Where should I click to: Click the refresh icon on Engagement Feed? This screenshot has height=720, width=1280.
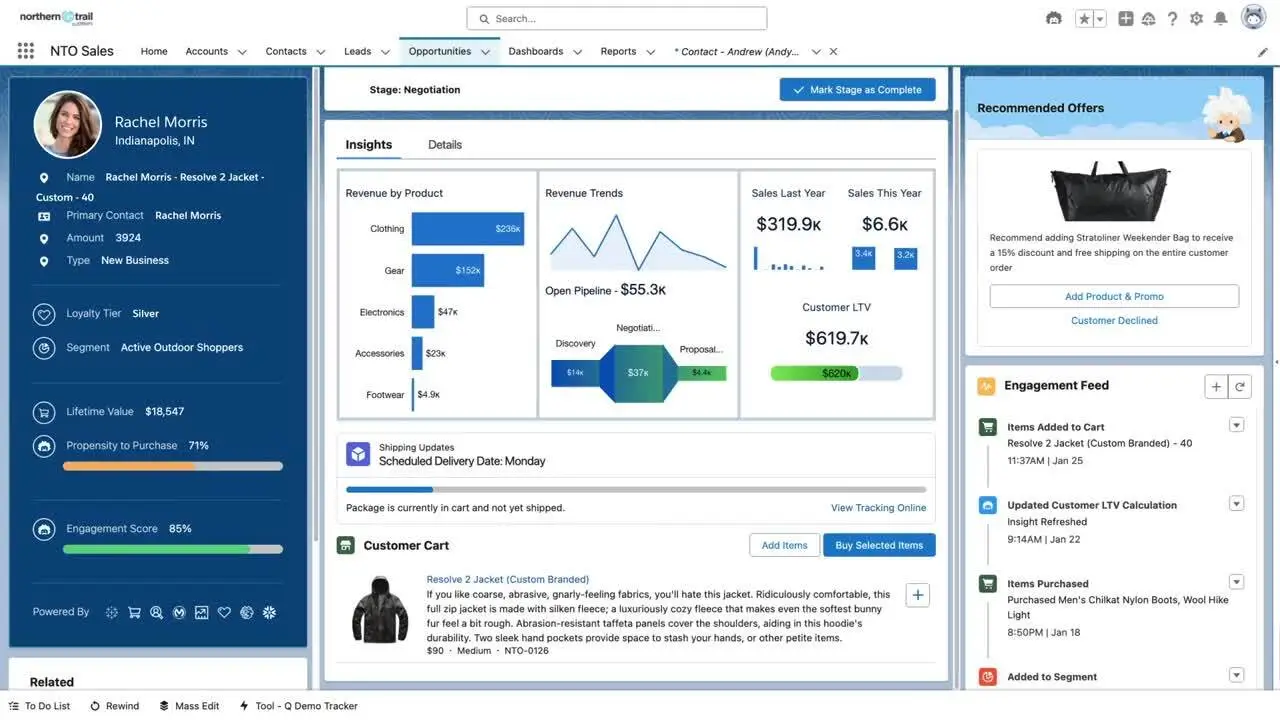pos(1239,384)
